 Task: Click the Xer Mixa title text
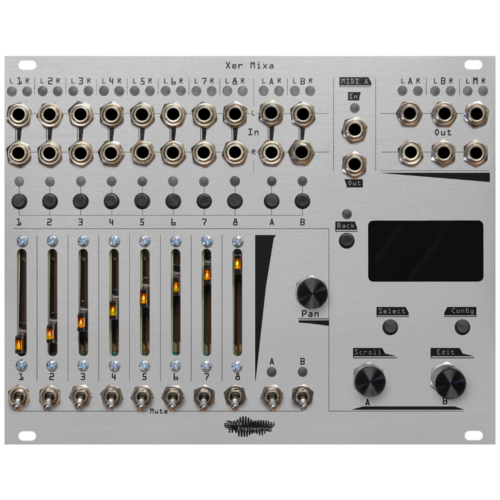(250, 66)
